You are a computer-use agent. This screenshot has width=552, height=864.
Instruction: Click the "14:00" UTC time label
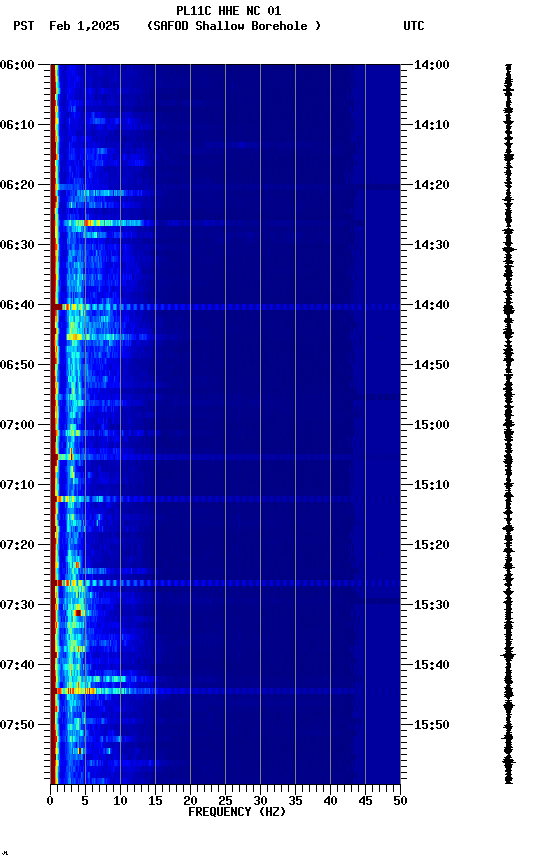(x=432, y=65)
